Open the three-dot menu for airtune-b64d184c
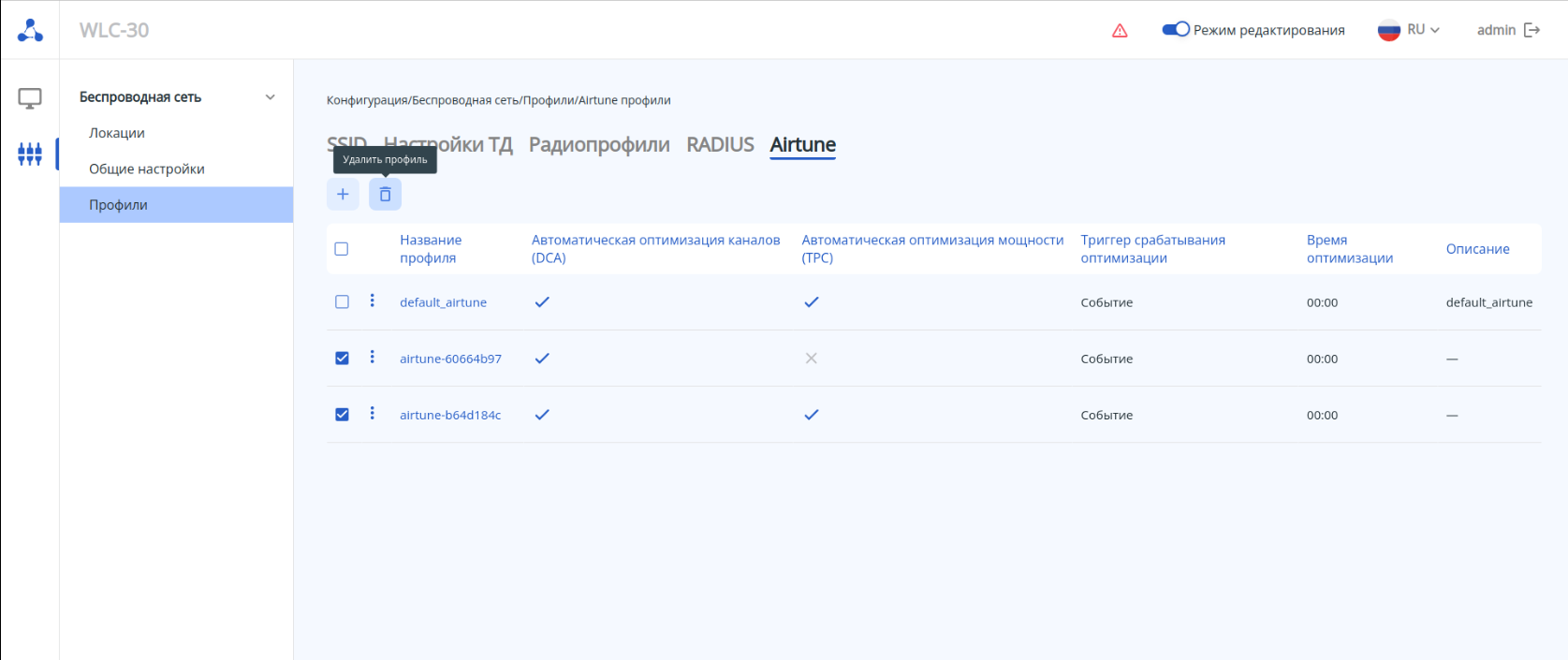1568x660 pixels. 373,413
